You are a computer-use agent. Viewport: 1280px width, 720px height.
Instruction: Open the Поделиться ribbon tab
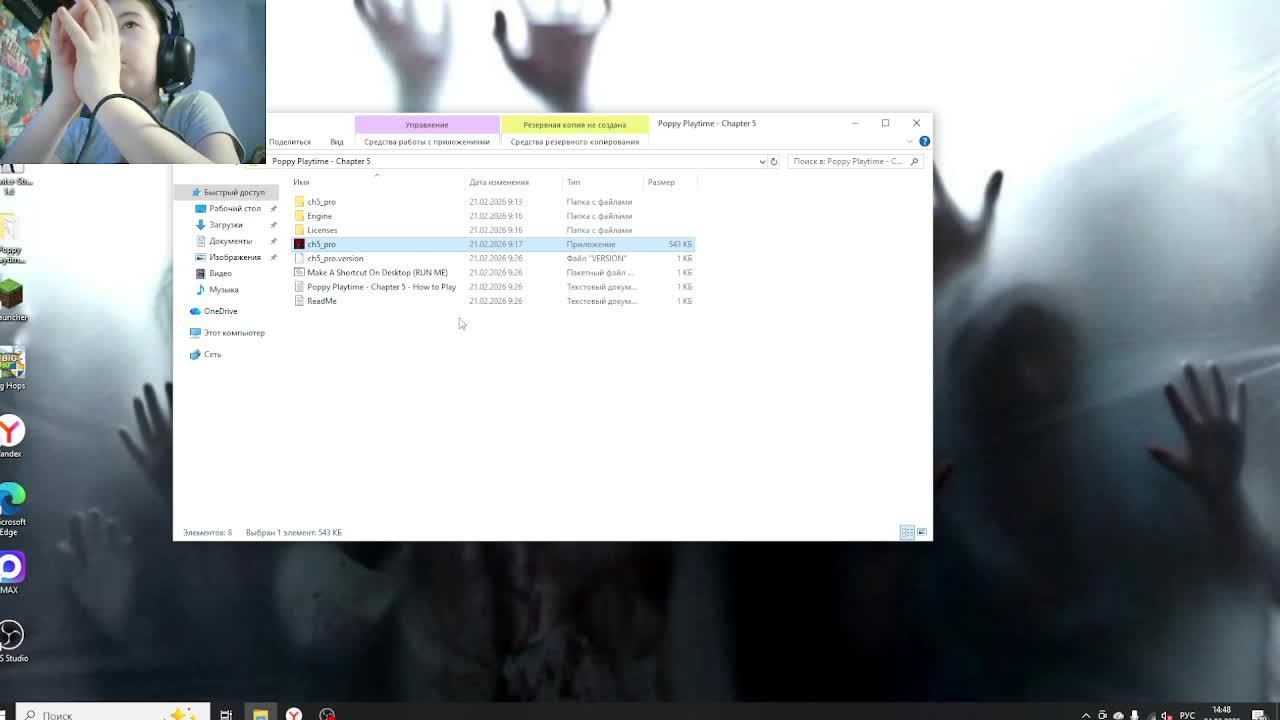(x=290, y=142)
